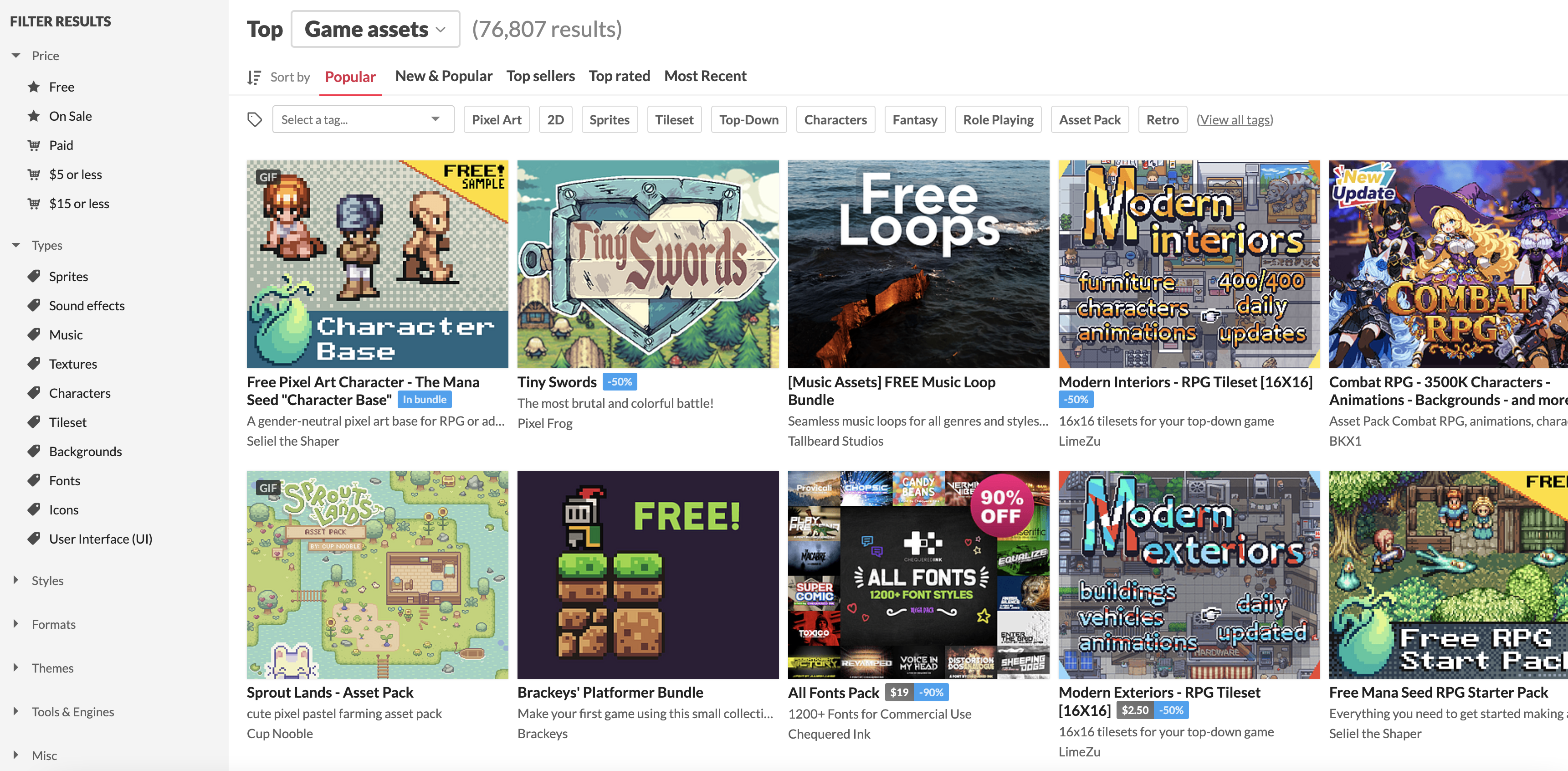
Task: Sort by Top rated
Action: pyautogui.click(x=619, y=76)
